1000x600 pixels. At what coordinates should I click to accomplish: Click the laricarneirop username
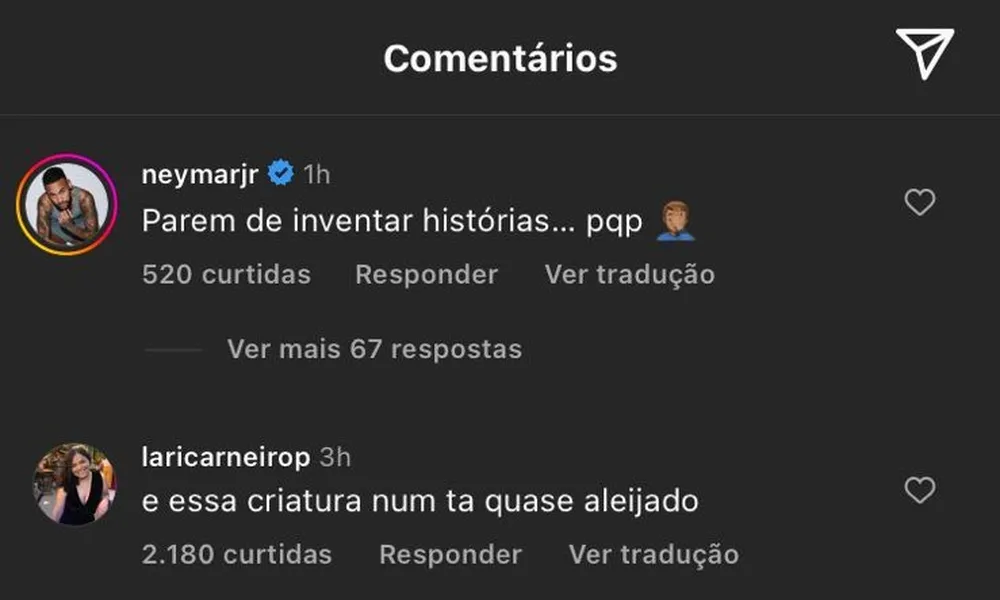click(x=226, y=456)
